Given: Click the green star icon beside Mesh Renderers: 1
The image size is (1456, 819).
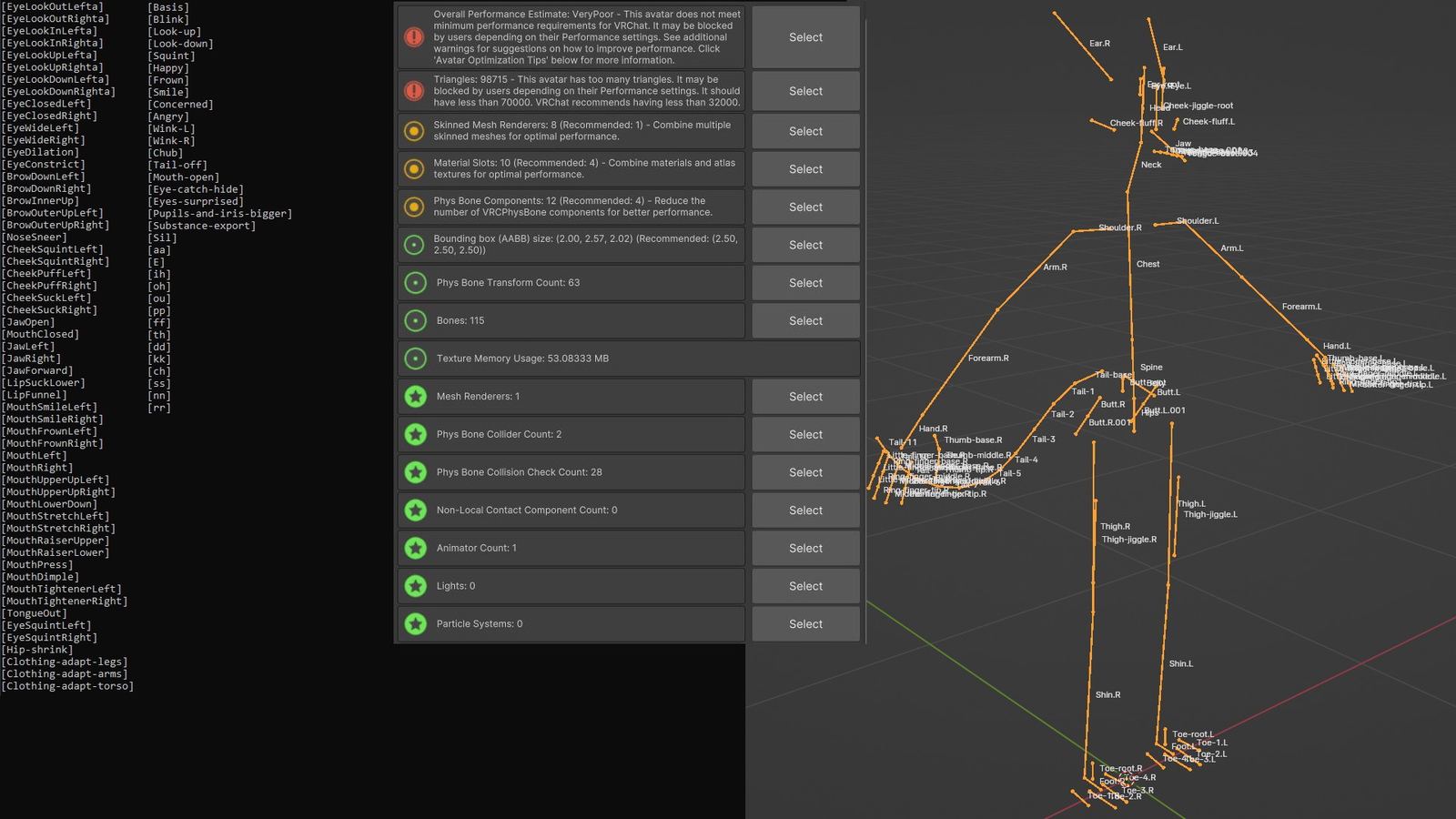Looking at the screenshot, I should (416, 397).
